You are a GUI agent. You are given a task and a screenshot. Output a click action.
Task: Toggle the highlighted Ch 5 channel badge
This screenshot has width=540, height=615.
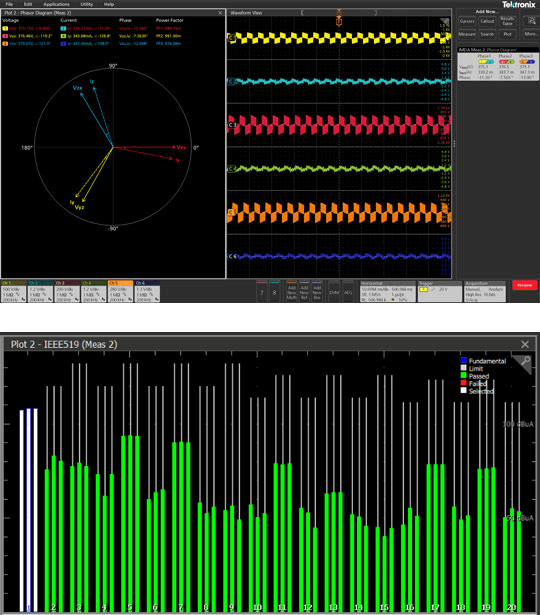click(x=120, y=291)
